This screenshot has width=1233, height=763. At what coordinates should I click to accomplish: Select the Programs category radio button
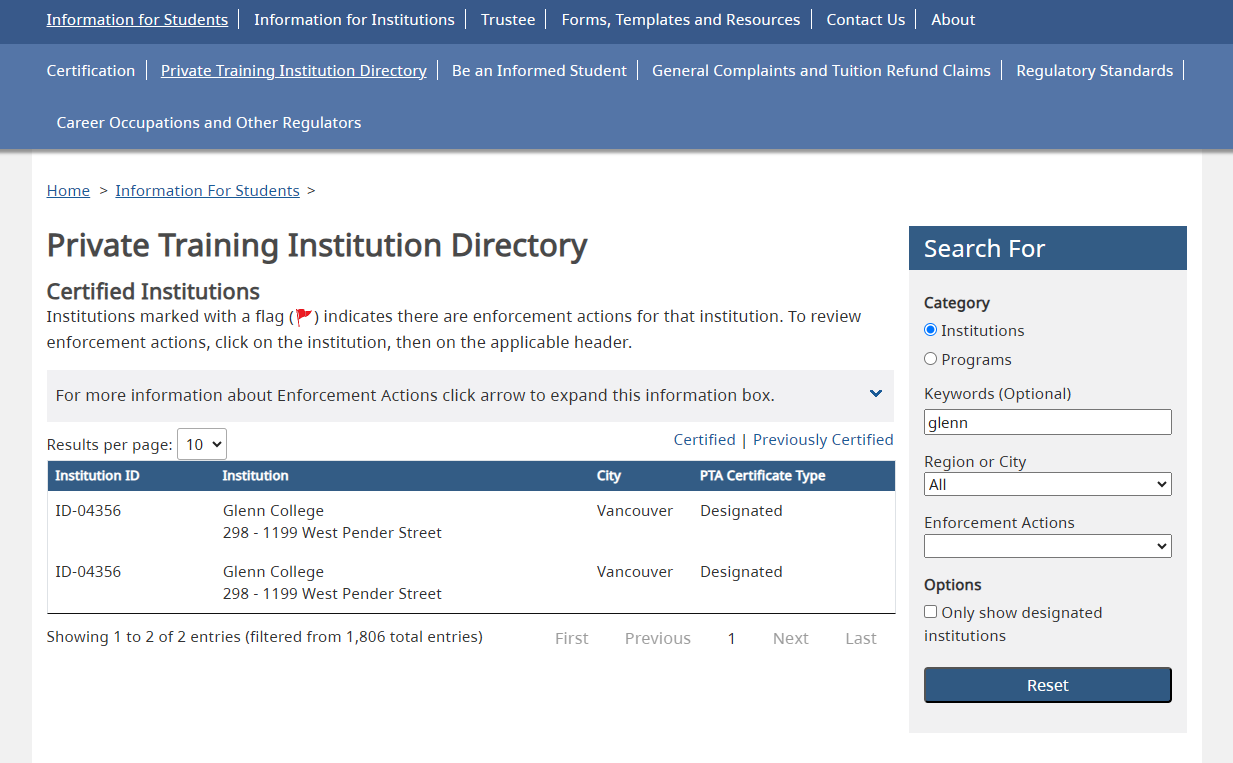click(931, 359)
